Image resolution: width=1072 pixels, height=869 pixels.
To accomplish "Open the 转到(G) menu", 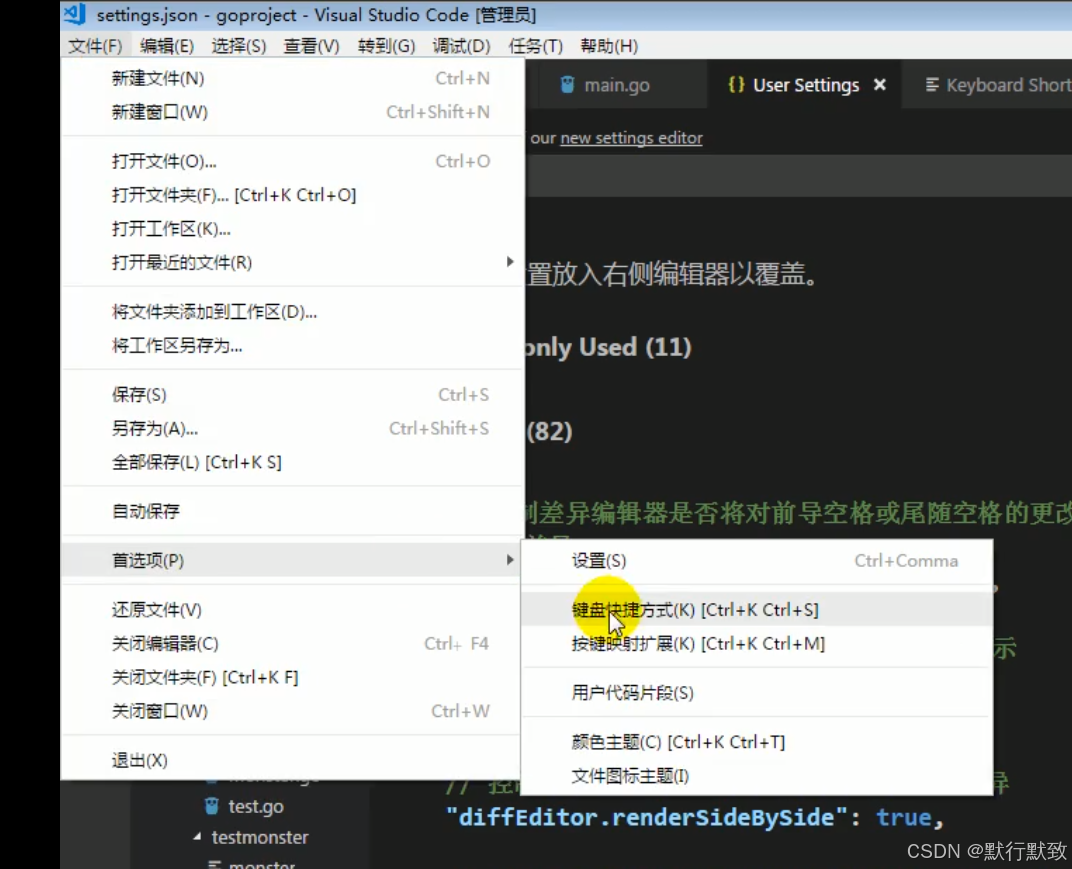I will (386, 46).
